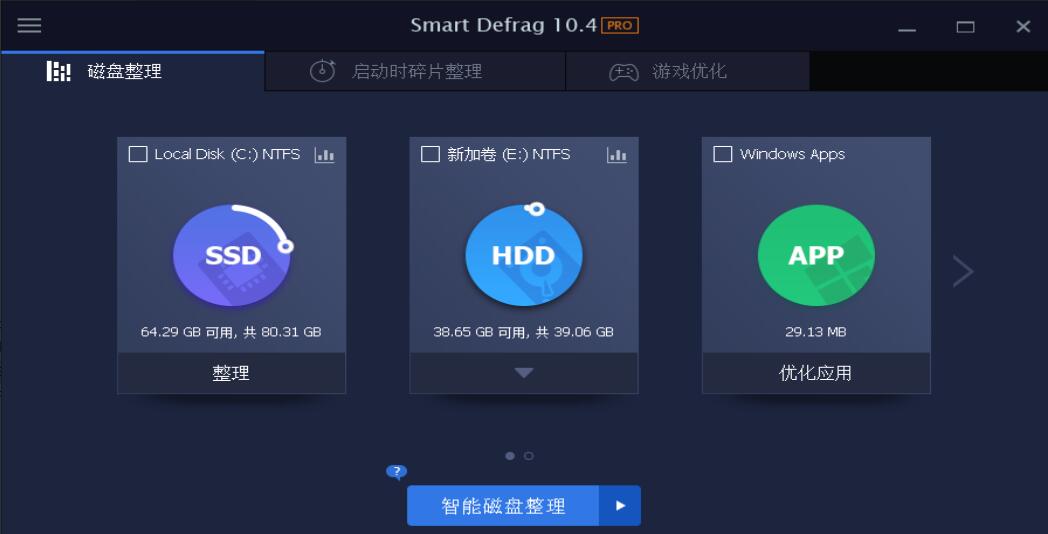Click the 优化应用 button

pos(816,373)
